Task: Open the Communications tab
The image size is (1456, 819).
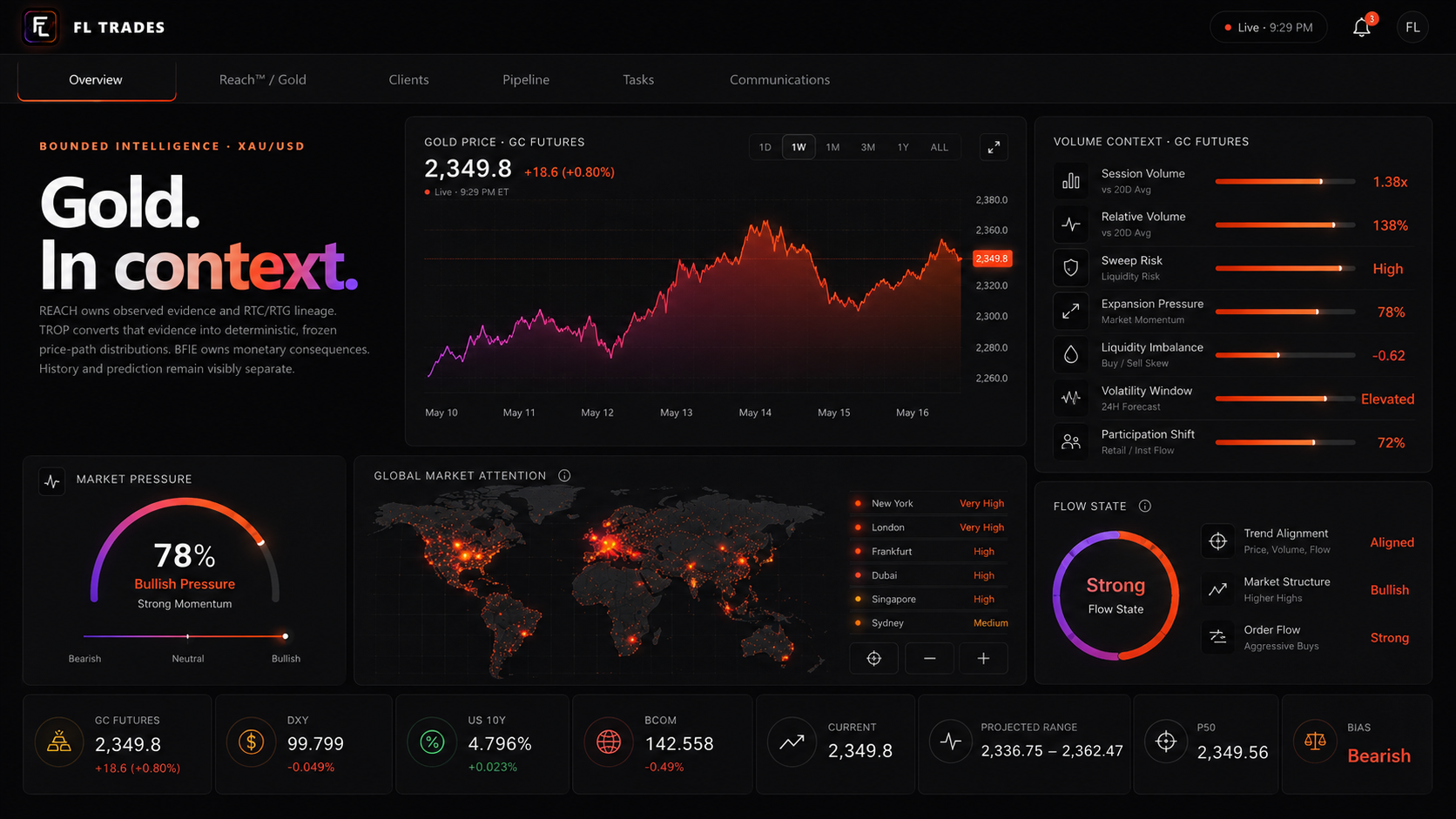Action: click(x=779, y=80)
